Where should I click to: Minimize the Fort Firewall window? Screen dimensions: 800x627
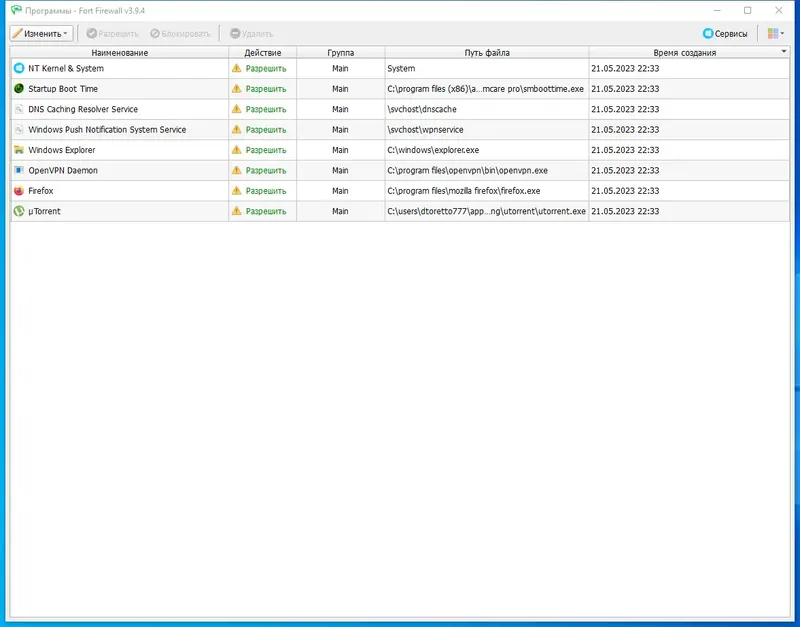[717, 10]
